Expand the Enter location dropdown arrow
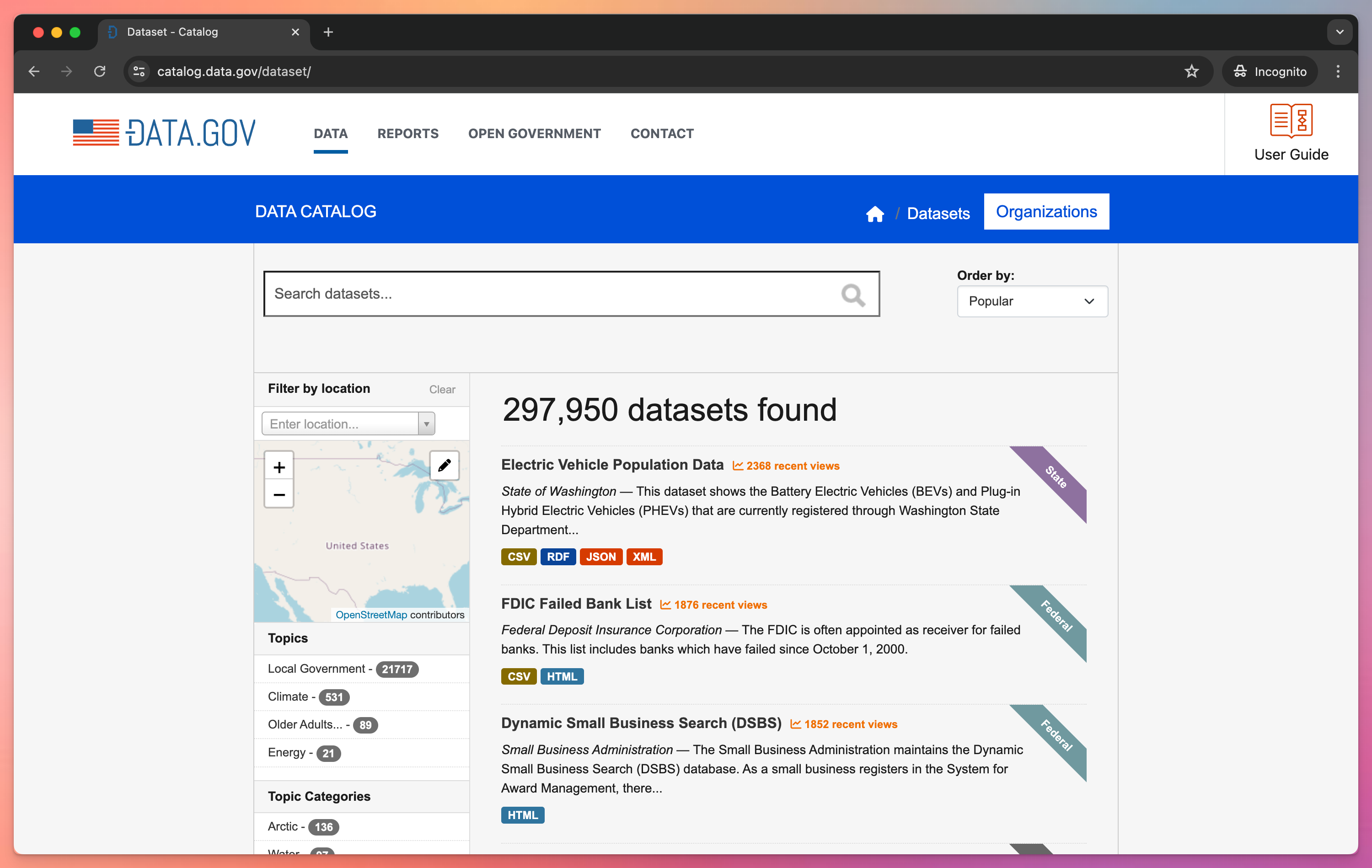The height and width of the screenshot is (868, 1372). coord(426,423)
